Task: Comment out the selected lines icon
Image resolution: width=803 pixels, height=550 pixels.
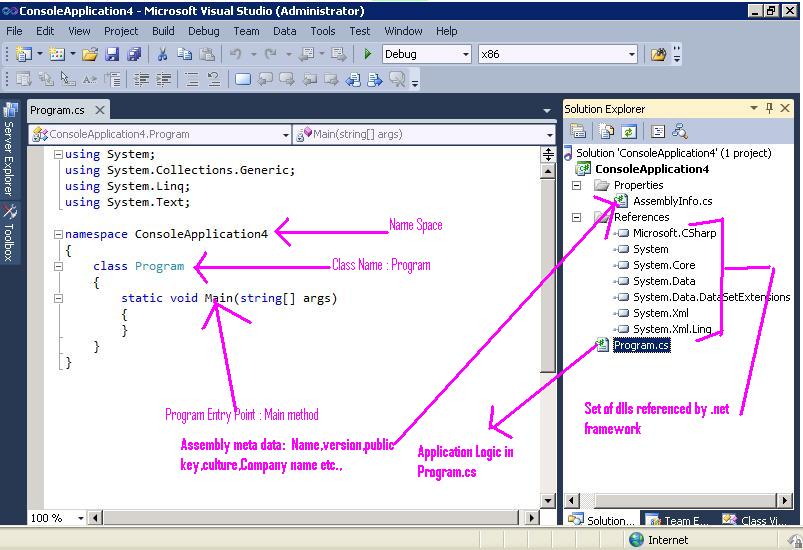Action: click(192, 79)
